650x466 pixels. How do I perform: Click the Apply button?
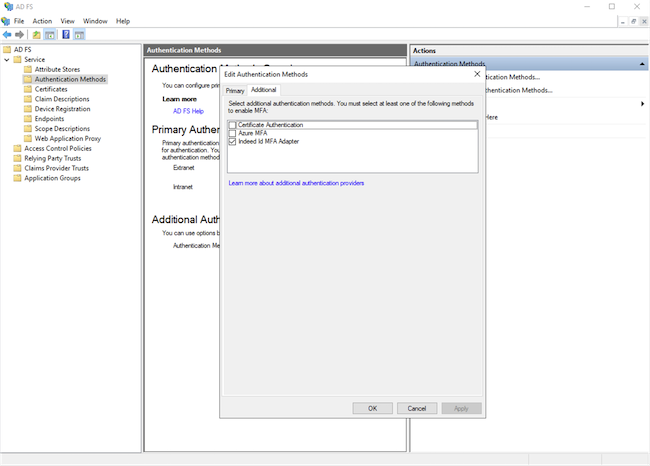click(x=461, y=408)
